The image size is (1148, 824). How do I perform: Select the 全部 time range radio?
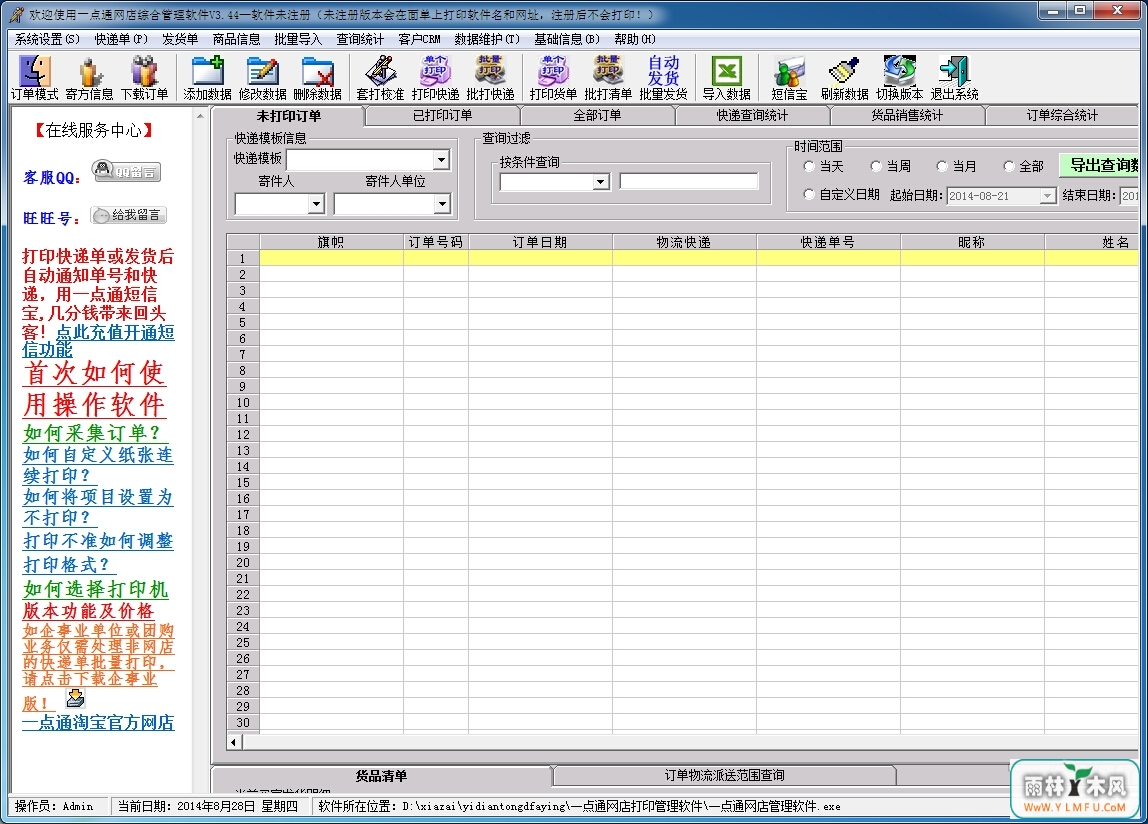[1008, 166]
